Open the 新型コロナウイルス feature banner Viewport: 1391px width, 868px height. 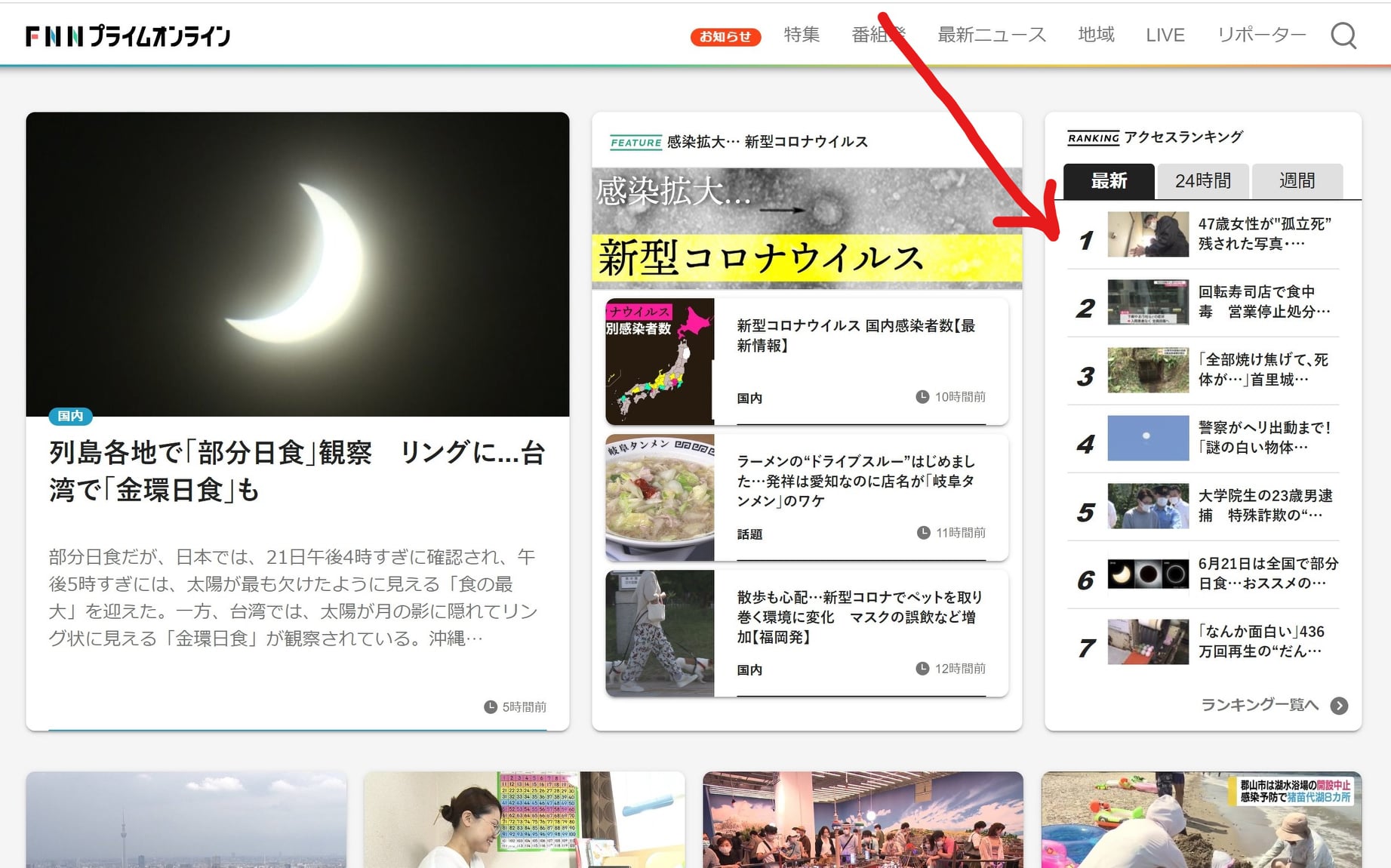tap(806, 228)
